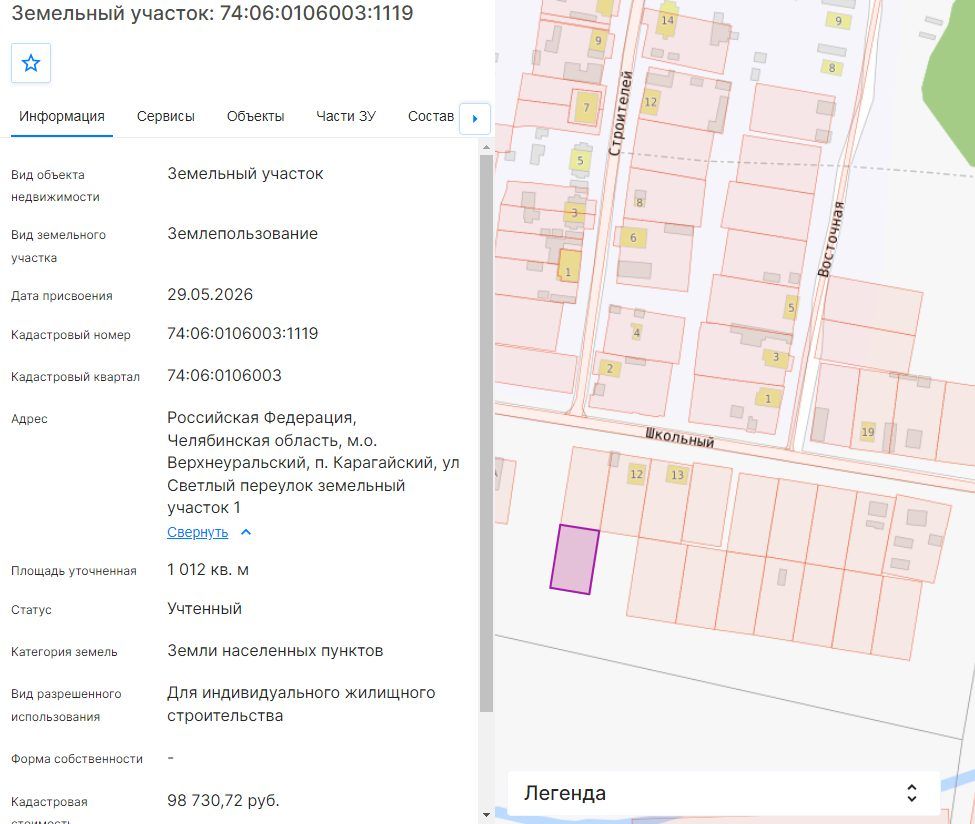This screenshot has height=824, width=975.
Task: Open the Информация tab
Action: coord(62,116)
